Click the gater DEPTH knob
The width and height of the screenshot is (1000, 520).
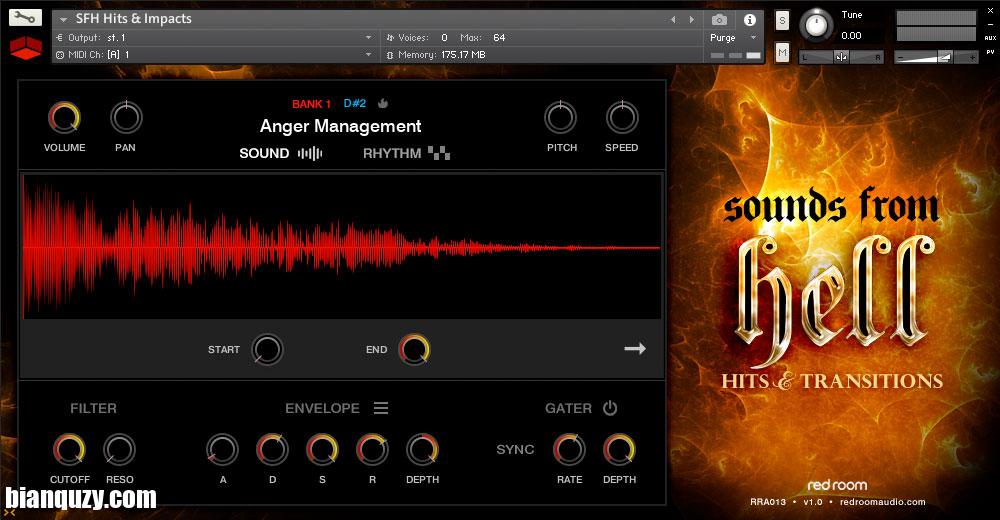pos(619,449)
